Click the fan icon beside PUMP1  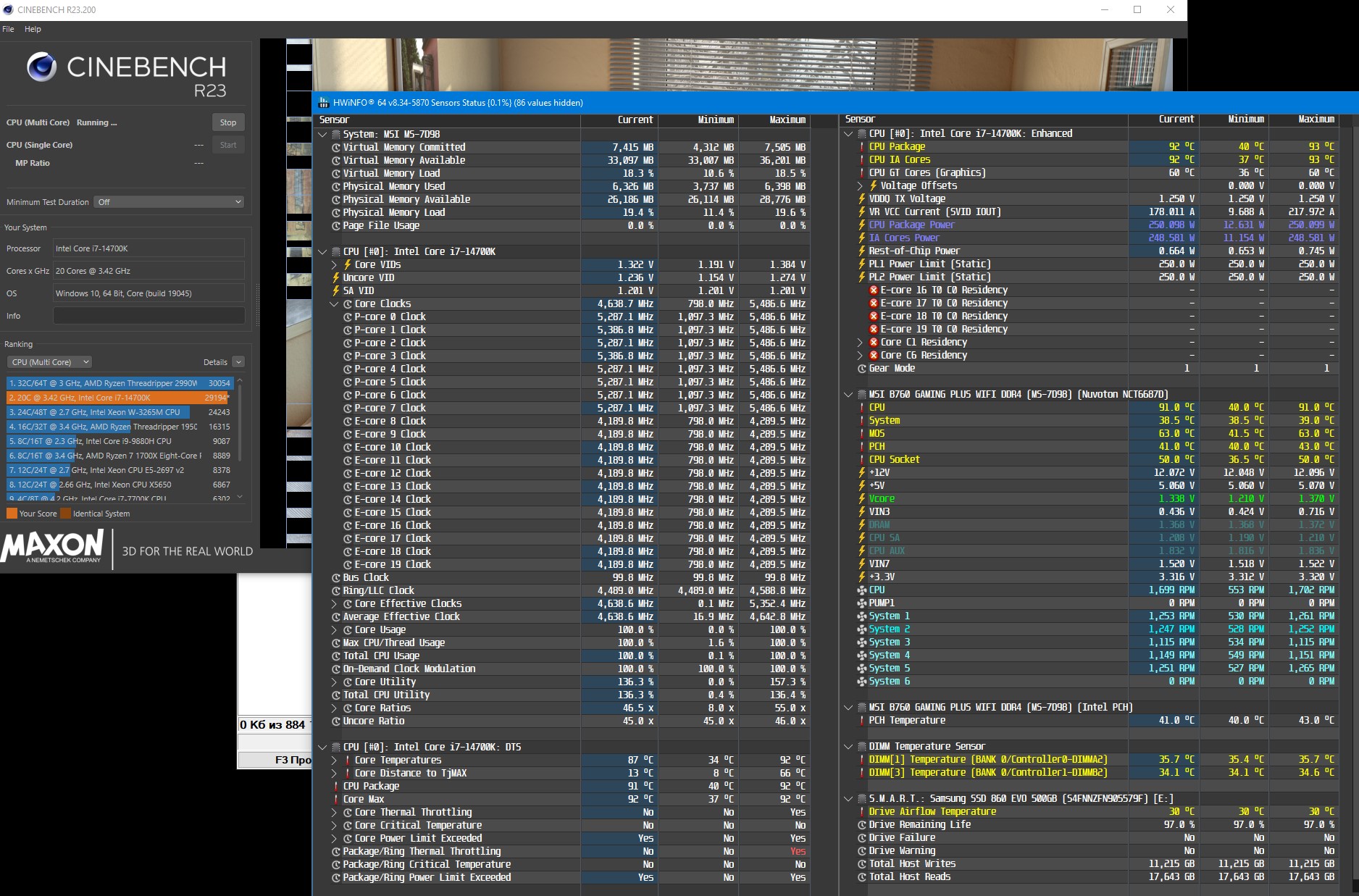click(862, 603)
